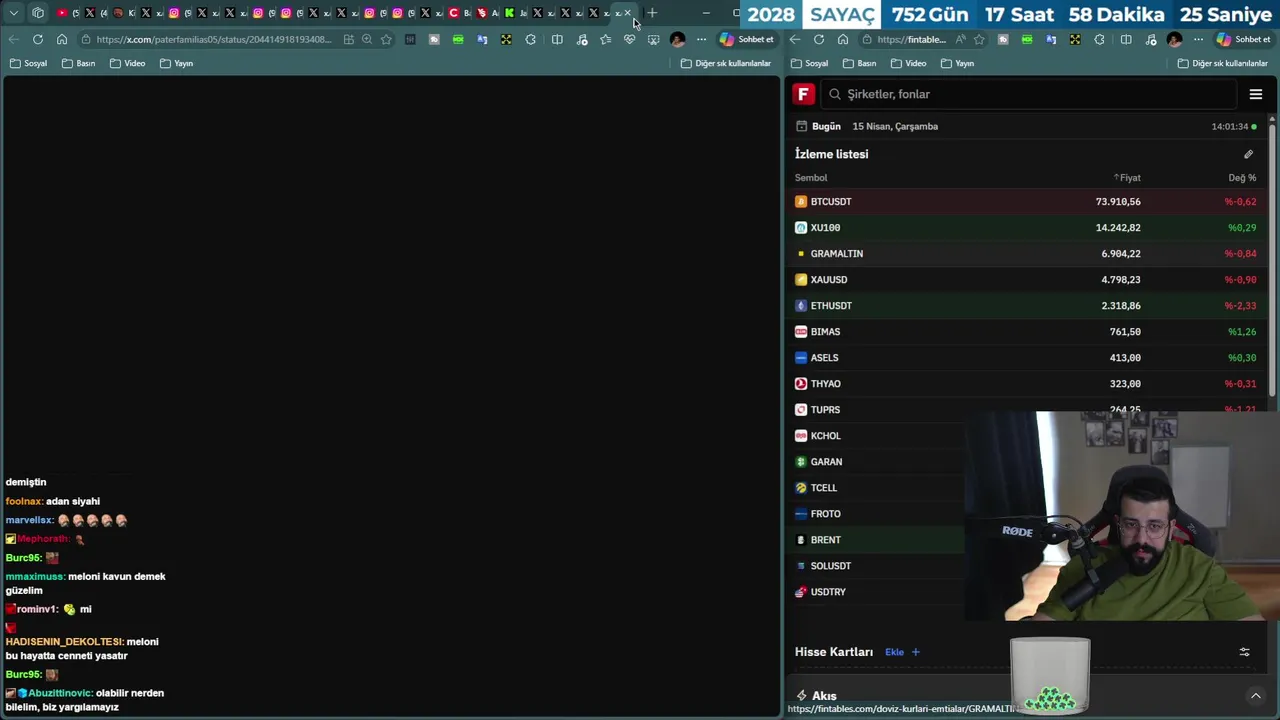1280x720 pixels.
Task: Open the Fintables hamburger menu
Action: [1256, 94]
